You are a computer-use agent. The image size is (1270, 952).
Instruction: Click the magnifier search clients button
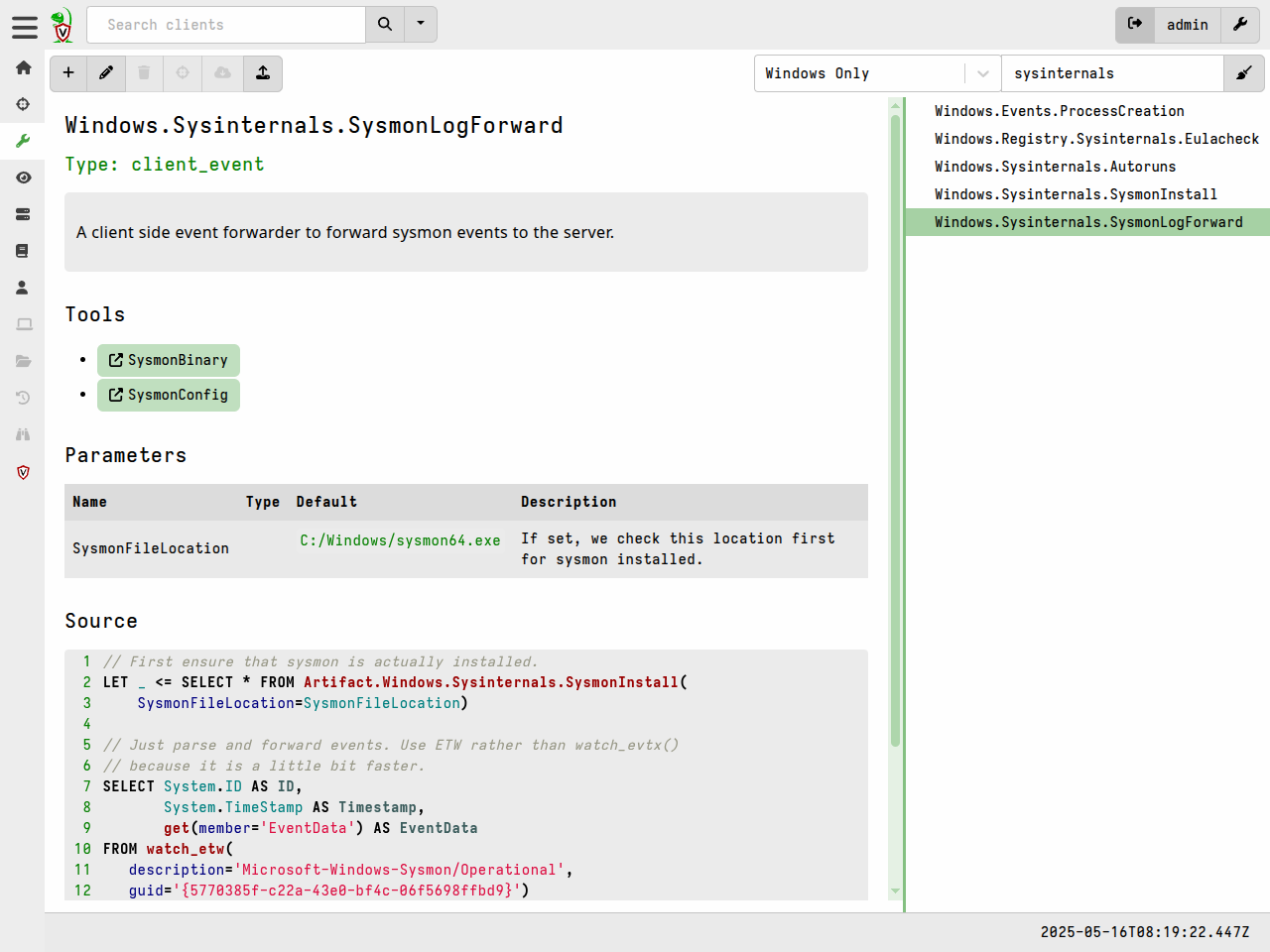pos(385,25)
